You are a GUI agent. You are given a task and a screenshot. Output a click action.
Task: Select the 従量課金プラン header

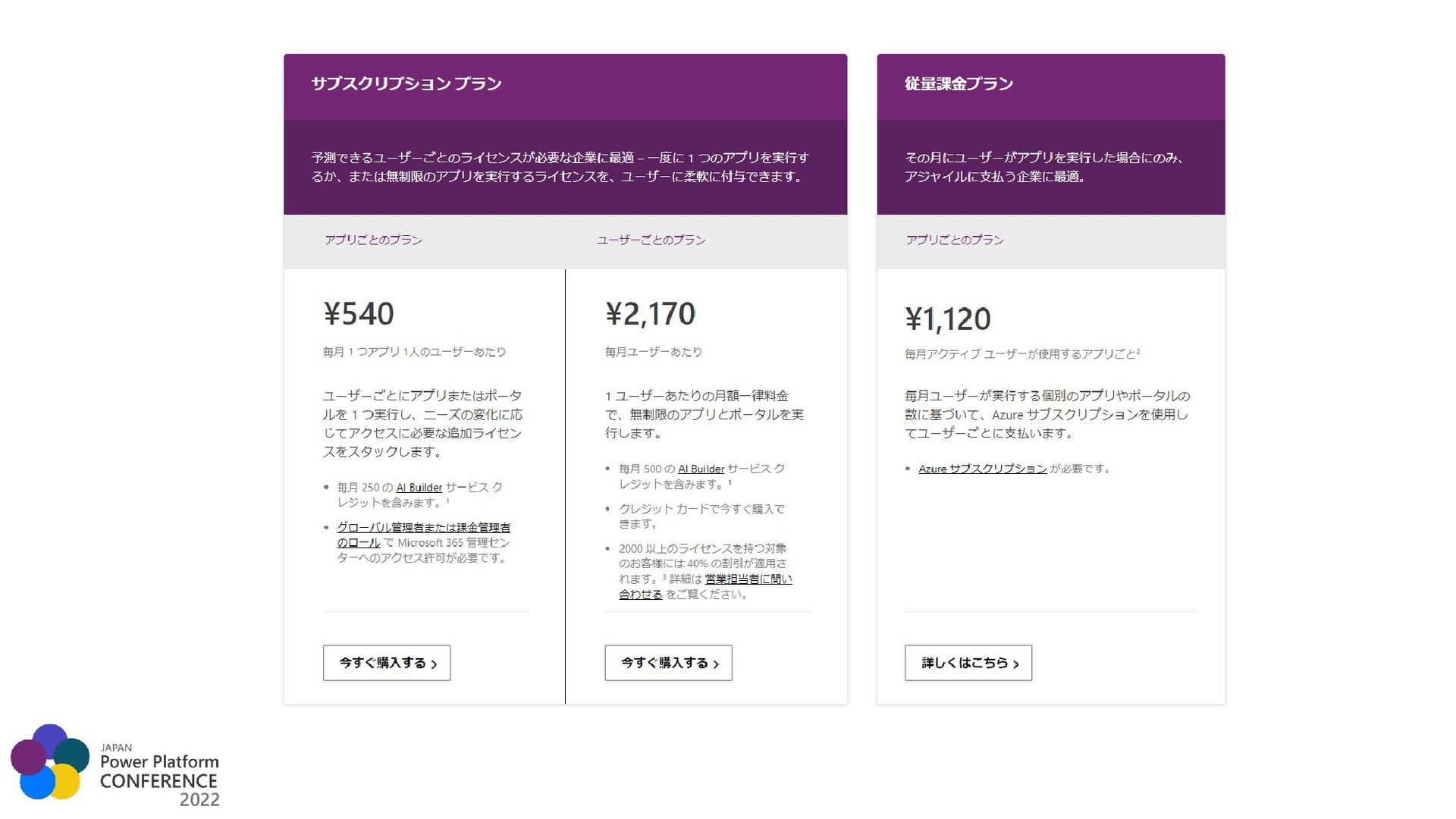[959, 84]
